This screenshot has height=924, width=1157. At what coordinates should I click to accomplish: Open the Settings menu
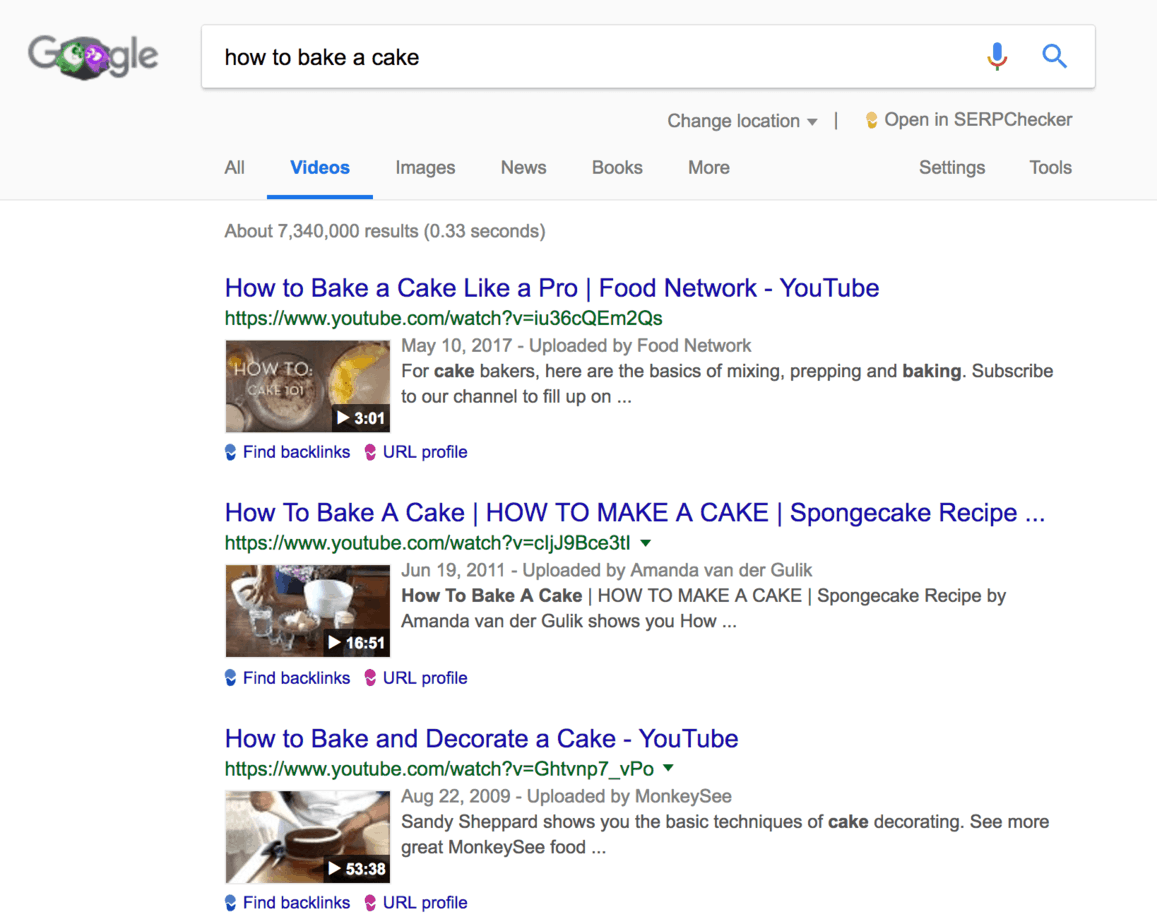tap(951, 167)
